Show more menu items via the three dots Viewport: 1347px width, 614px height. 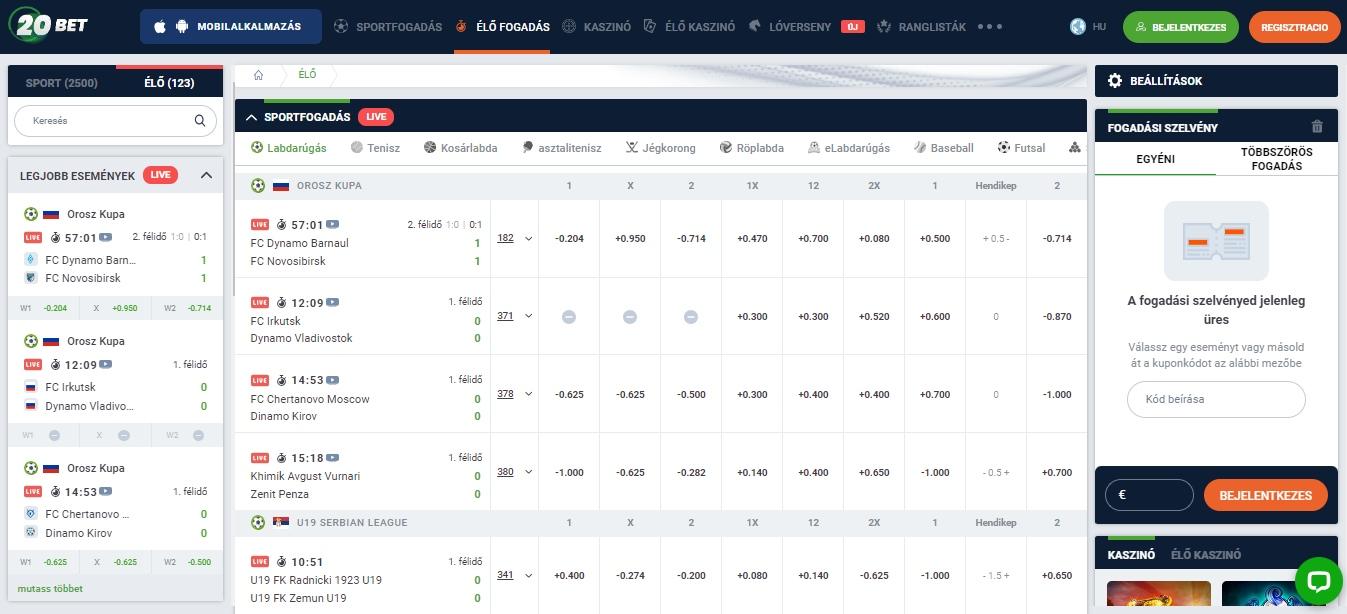point(989,27)
